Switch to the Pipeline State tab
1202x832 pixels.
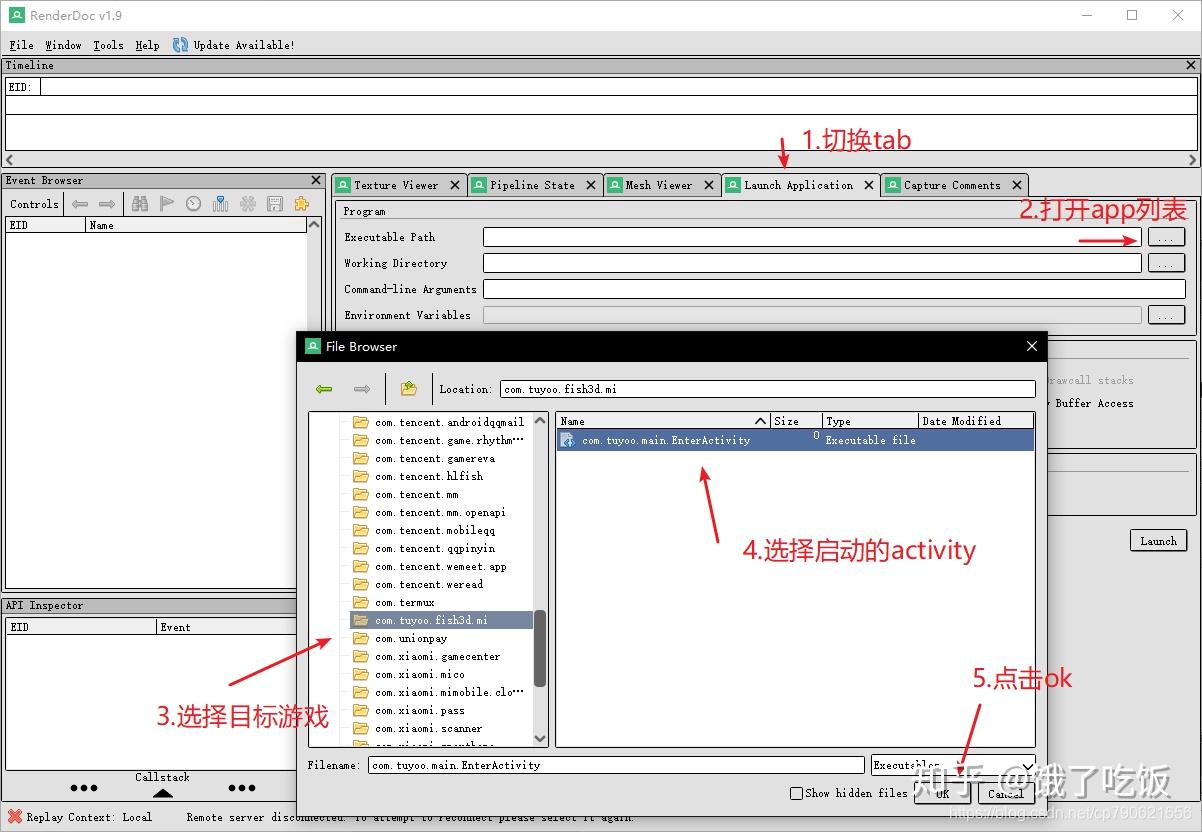534,184
